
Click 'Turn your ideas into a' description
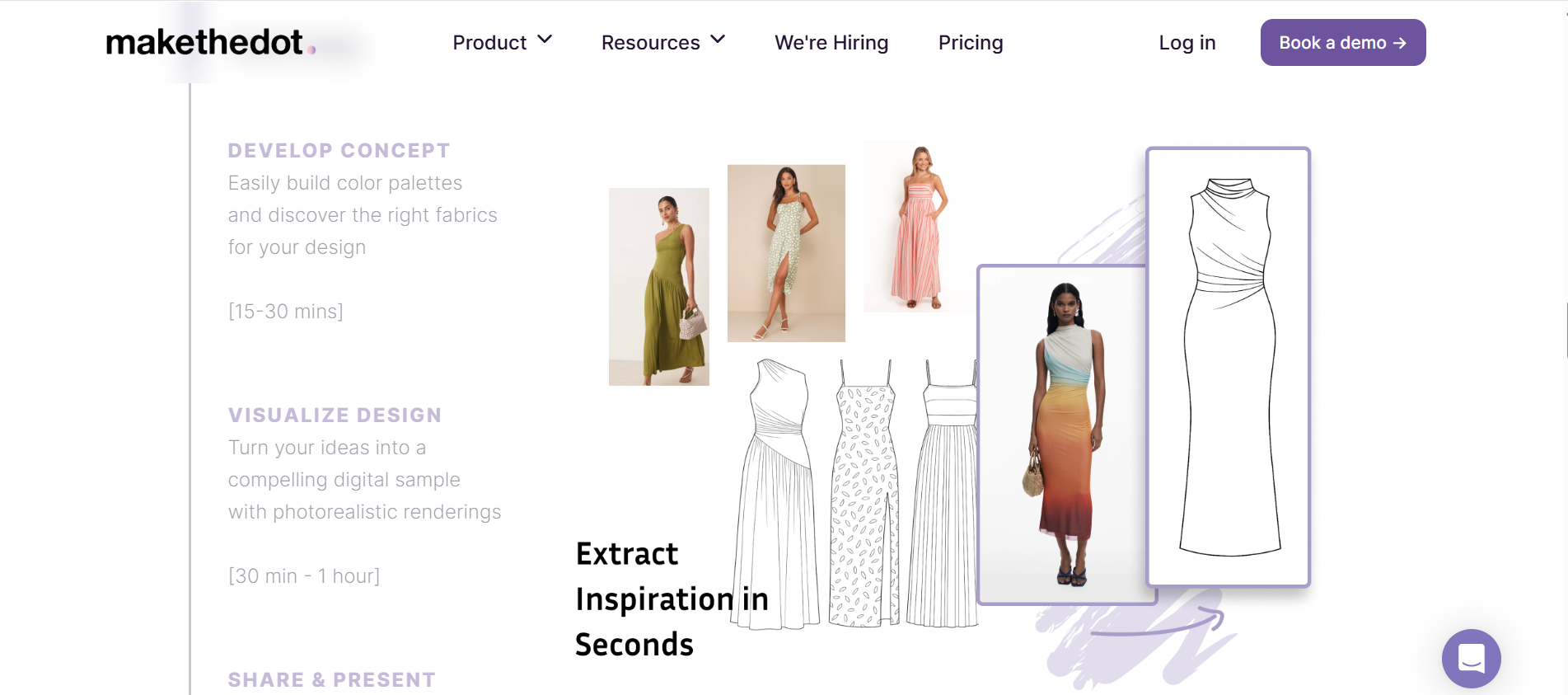[327, 448]
